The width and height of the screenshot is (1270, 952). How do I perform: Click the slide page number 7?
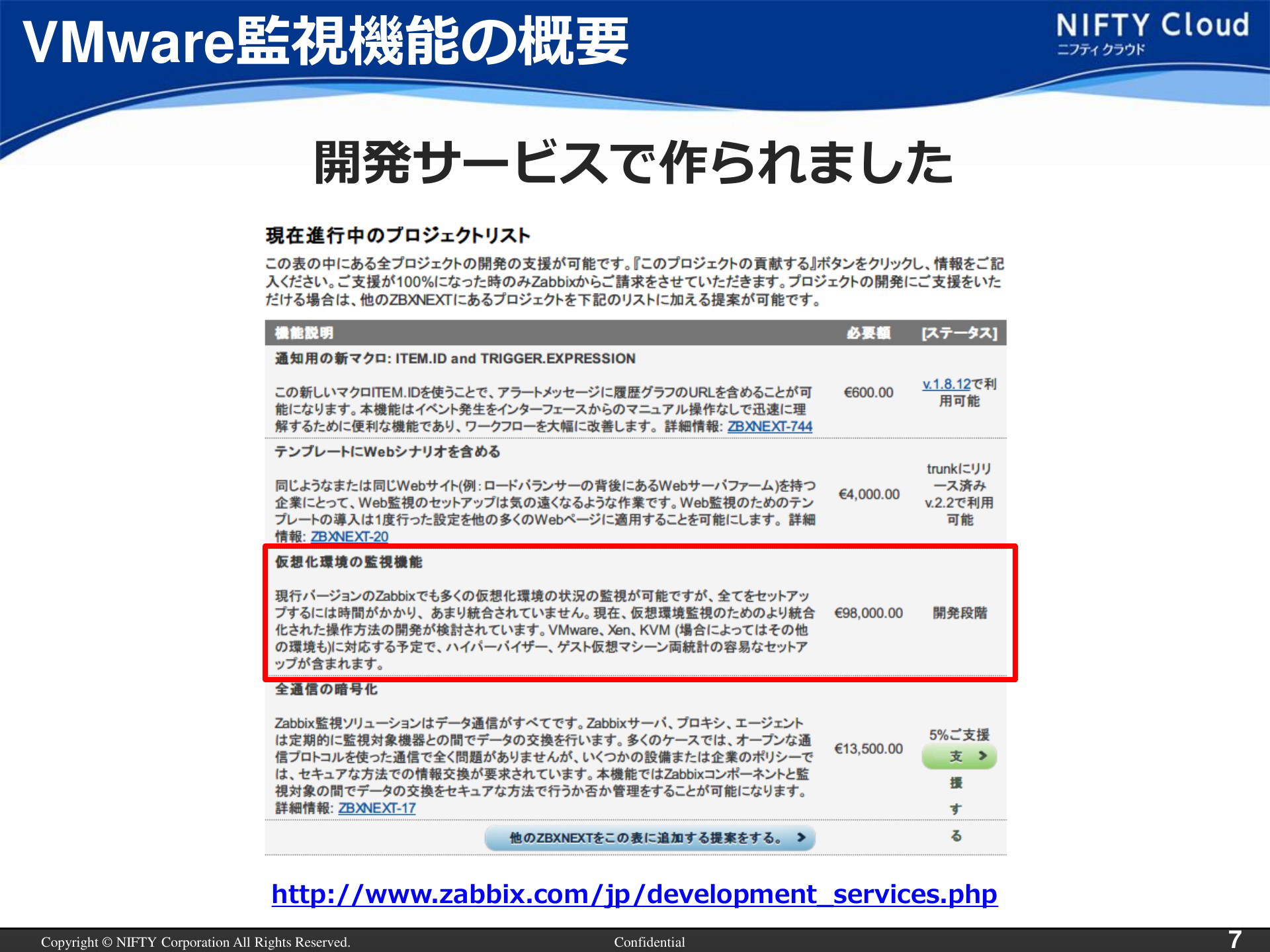[1235, 939]
